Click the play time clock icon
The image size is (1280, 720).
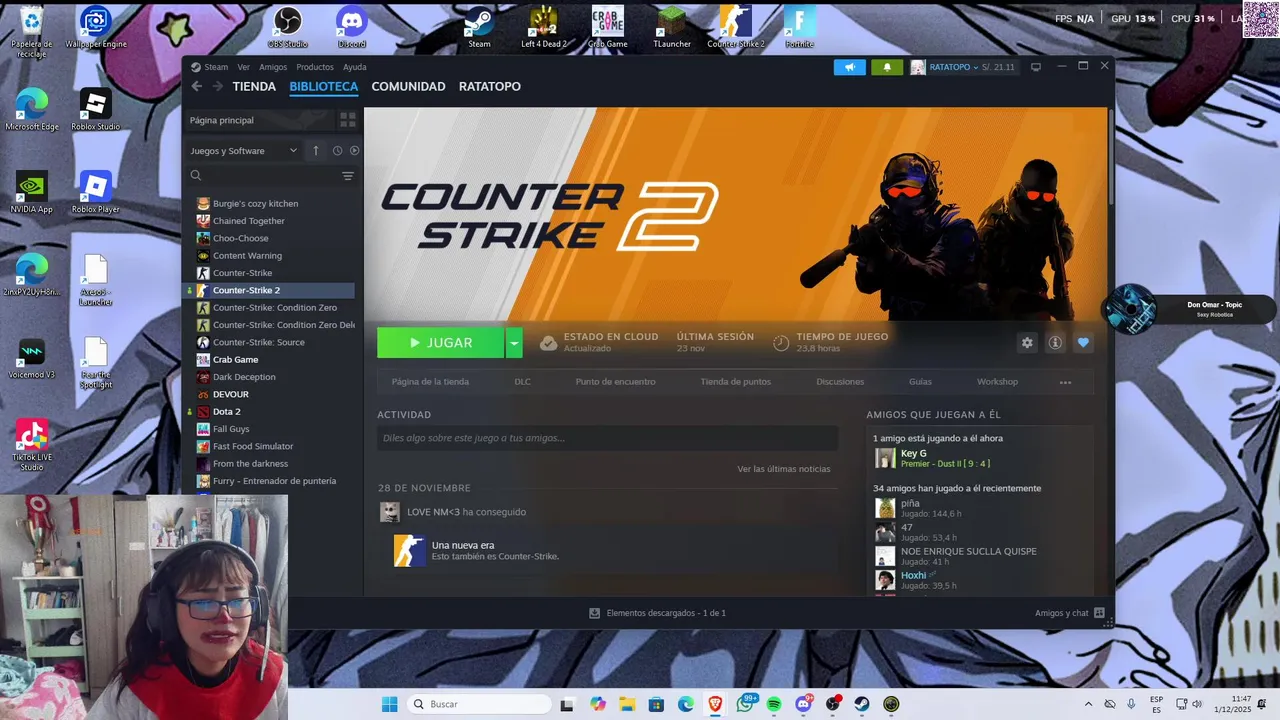[x=781, y=343]
